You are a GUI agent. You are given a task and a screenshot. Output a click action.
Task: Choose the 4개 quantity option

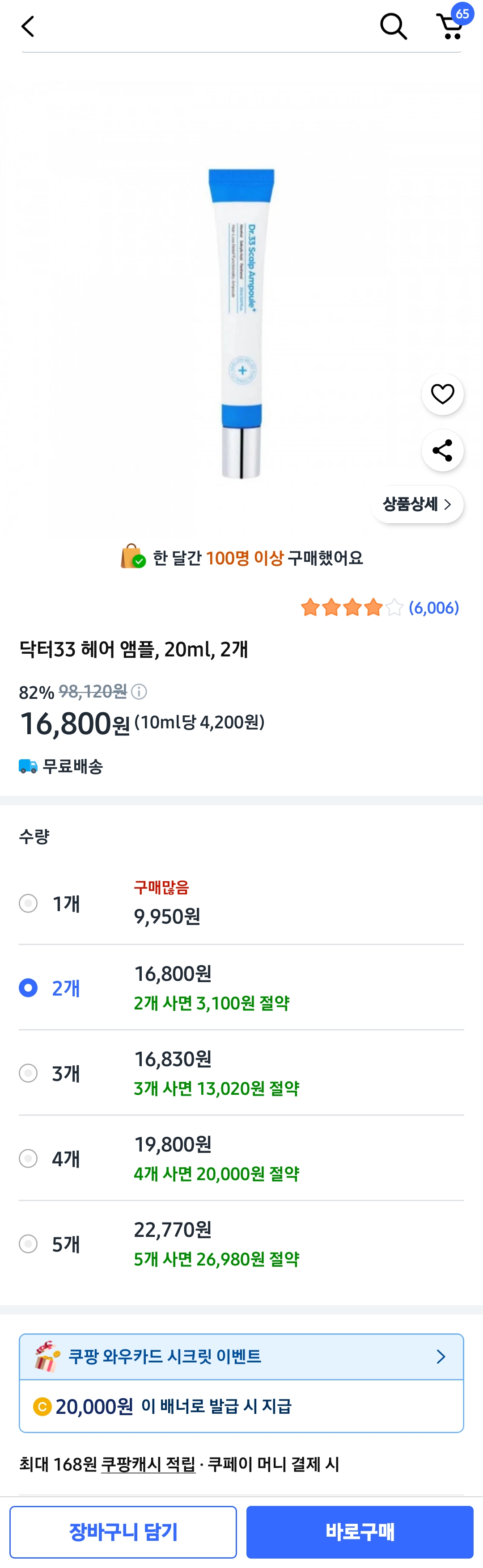click(28, 1158)
